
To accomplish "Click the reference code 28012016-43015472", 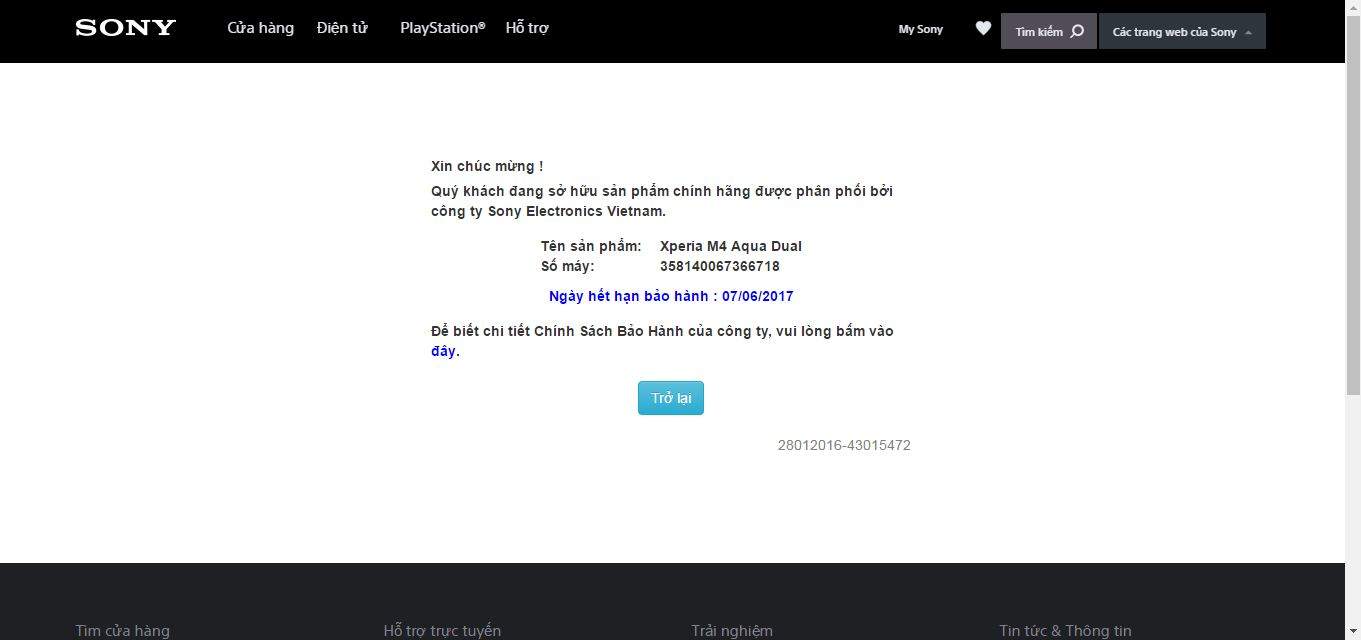I will [844, 445].
